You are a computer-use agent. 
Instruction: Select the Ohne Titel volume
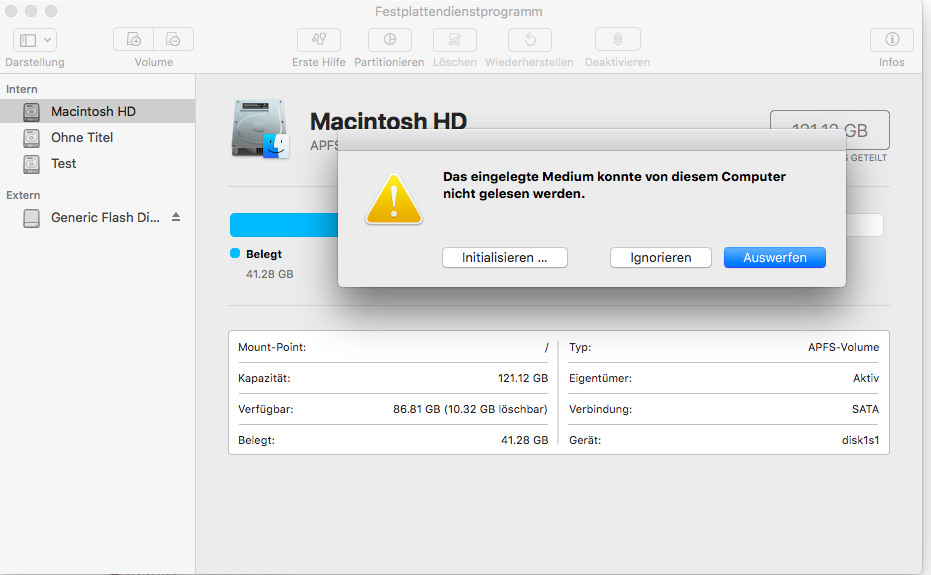coord(97,137)
